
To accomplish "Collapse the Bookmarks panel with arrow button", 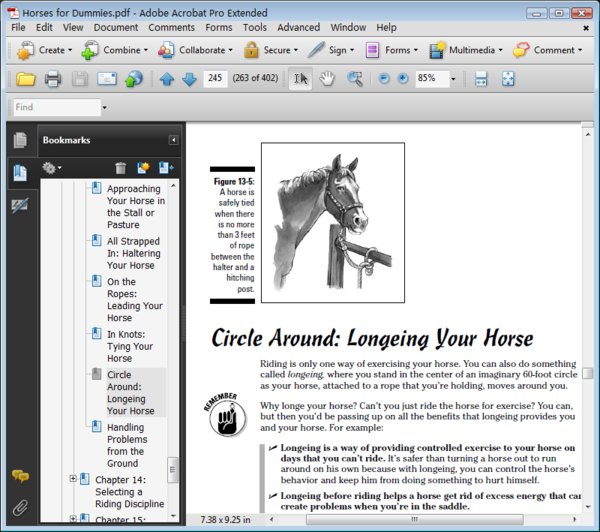I will pos(173,140).
